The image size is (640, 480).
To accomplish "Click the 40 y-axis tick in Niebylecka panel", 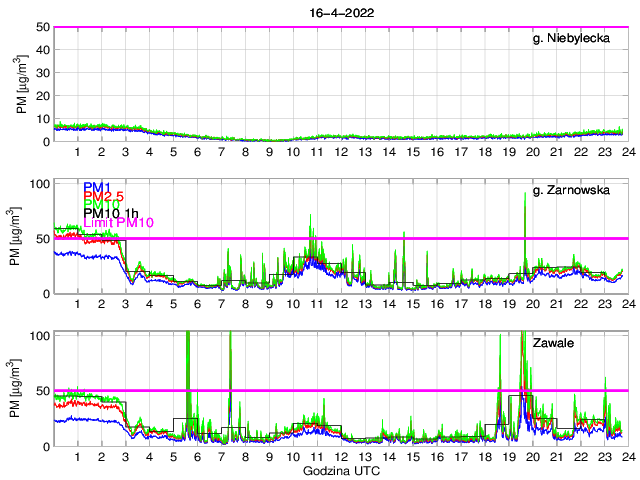I will coord(44,50).
